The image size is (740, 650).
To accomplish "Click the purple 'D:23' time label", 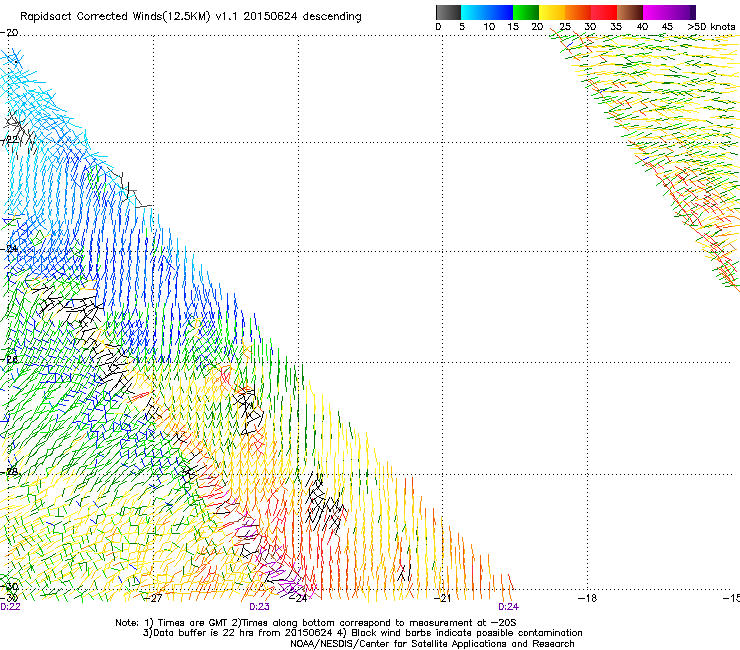I will 259,607.
